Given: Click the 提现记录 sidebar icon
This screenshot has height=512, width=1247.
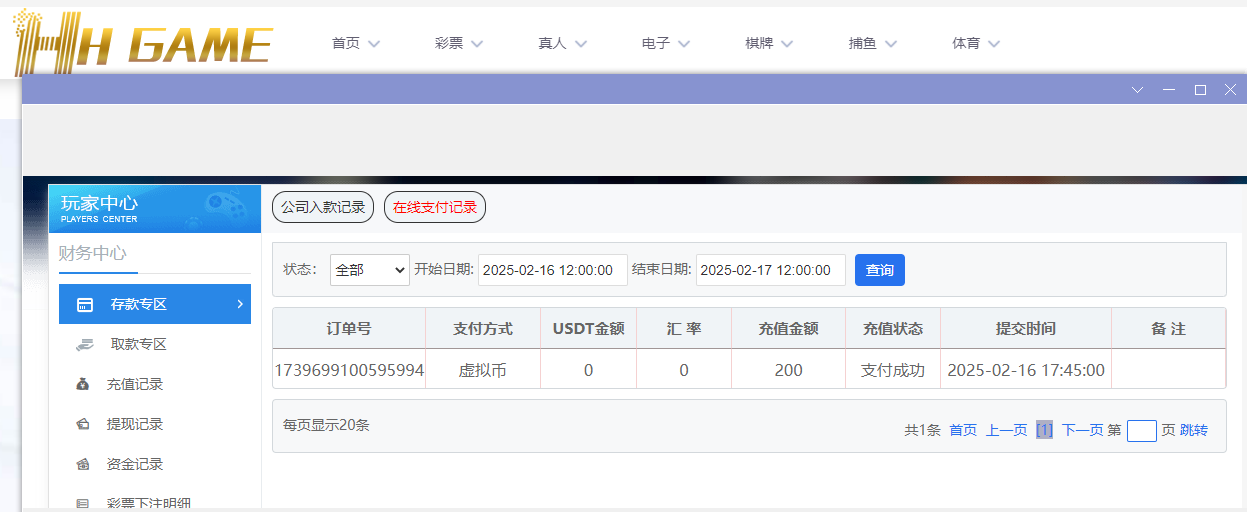Looking at the screenshot, I should pyautogui.click(x=84, y=425).
